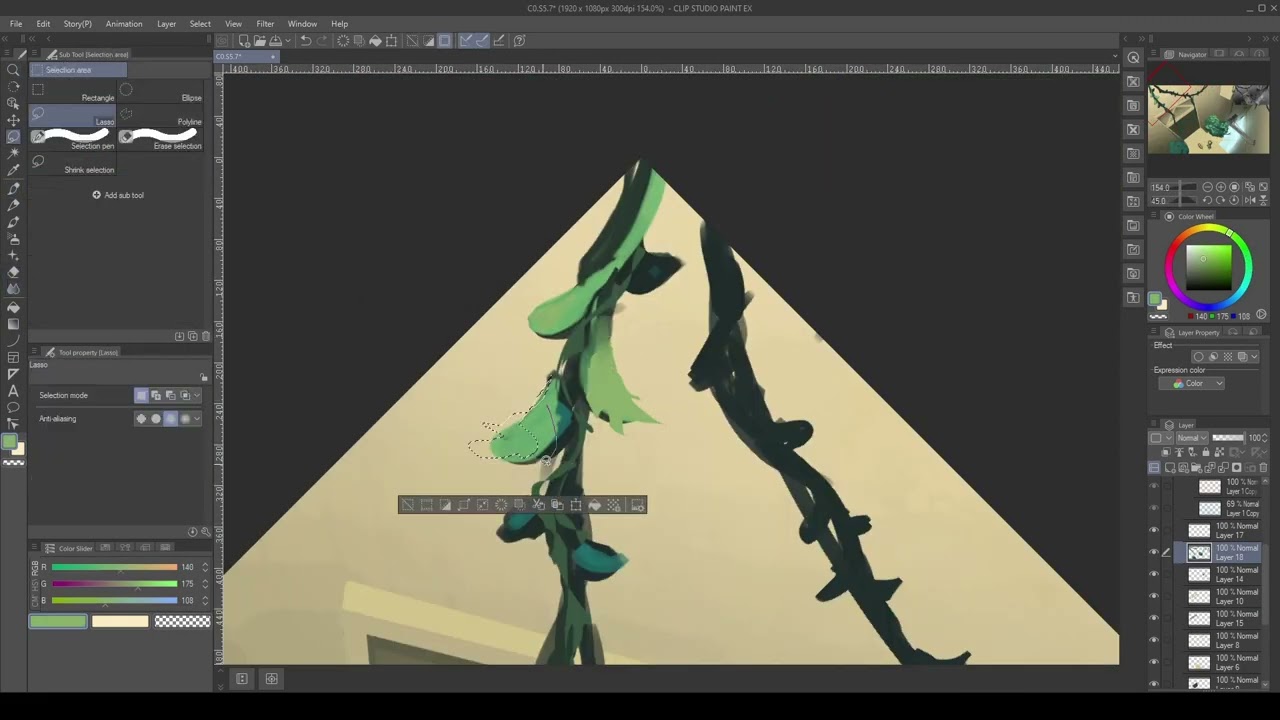
Task: Choose the Selection pen sub tool
Action: point(73,138)
